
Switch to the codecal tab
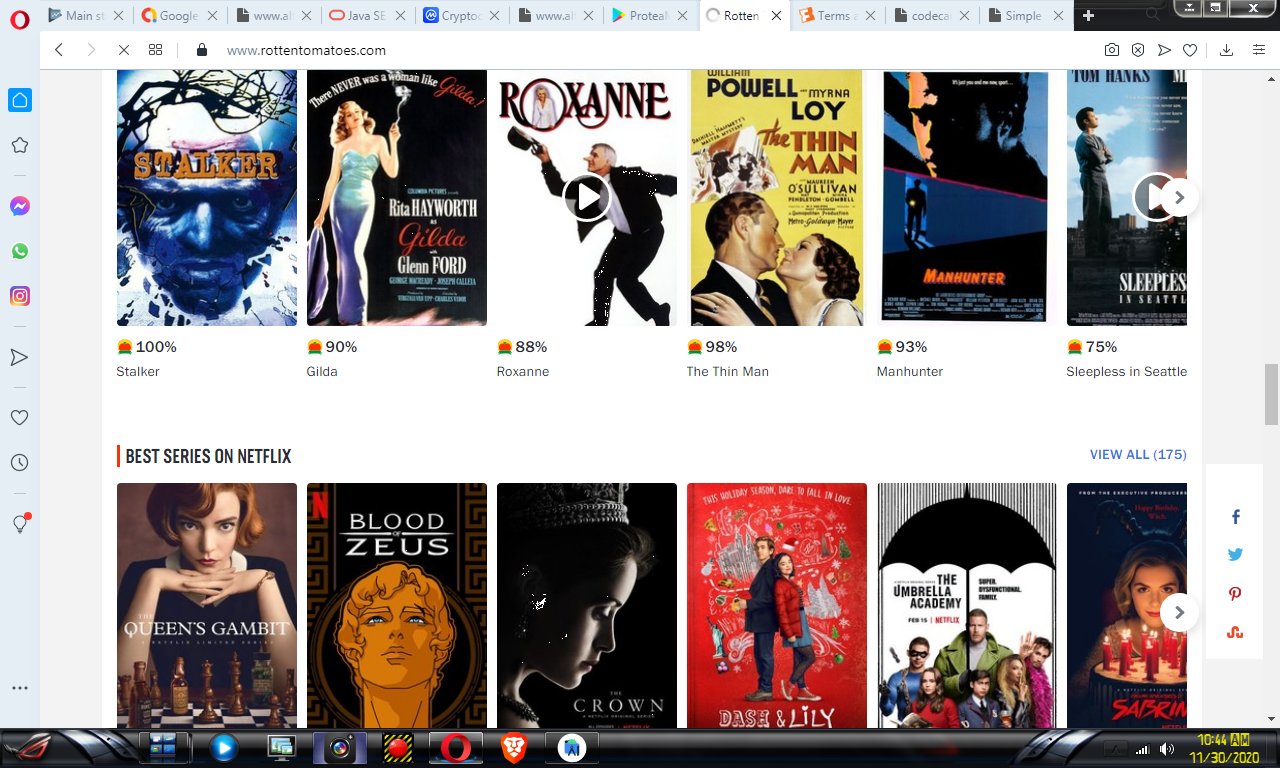(x=932, y=16)
